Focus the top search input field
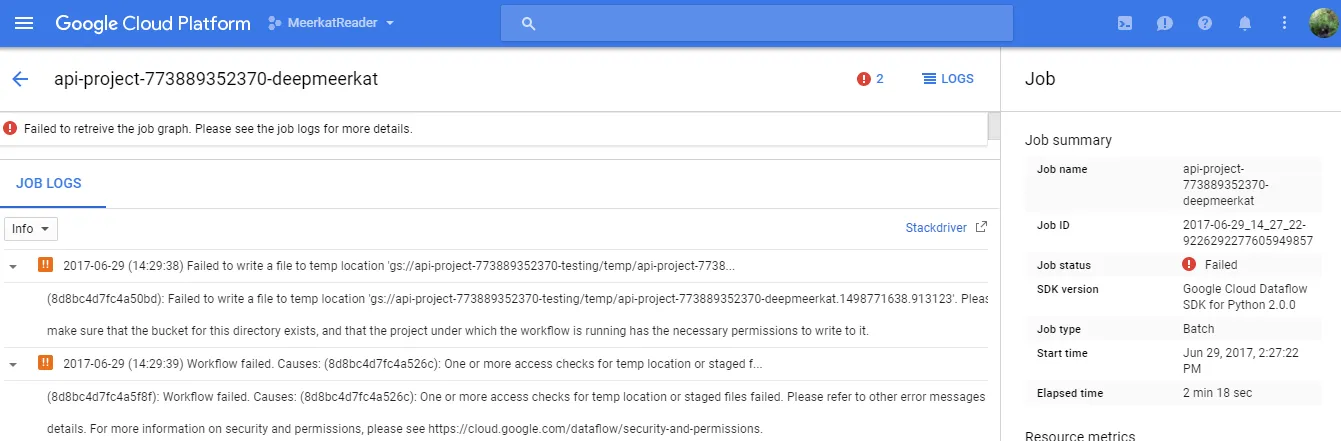 click(758, 23)
